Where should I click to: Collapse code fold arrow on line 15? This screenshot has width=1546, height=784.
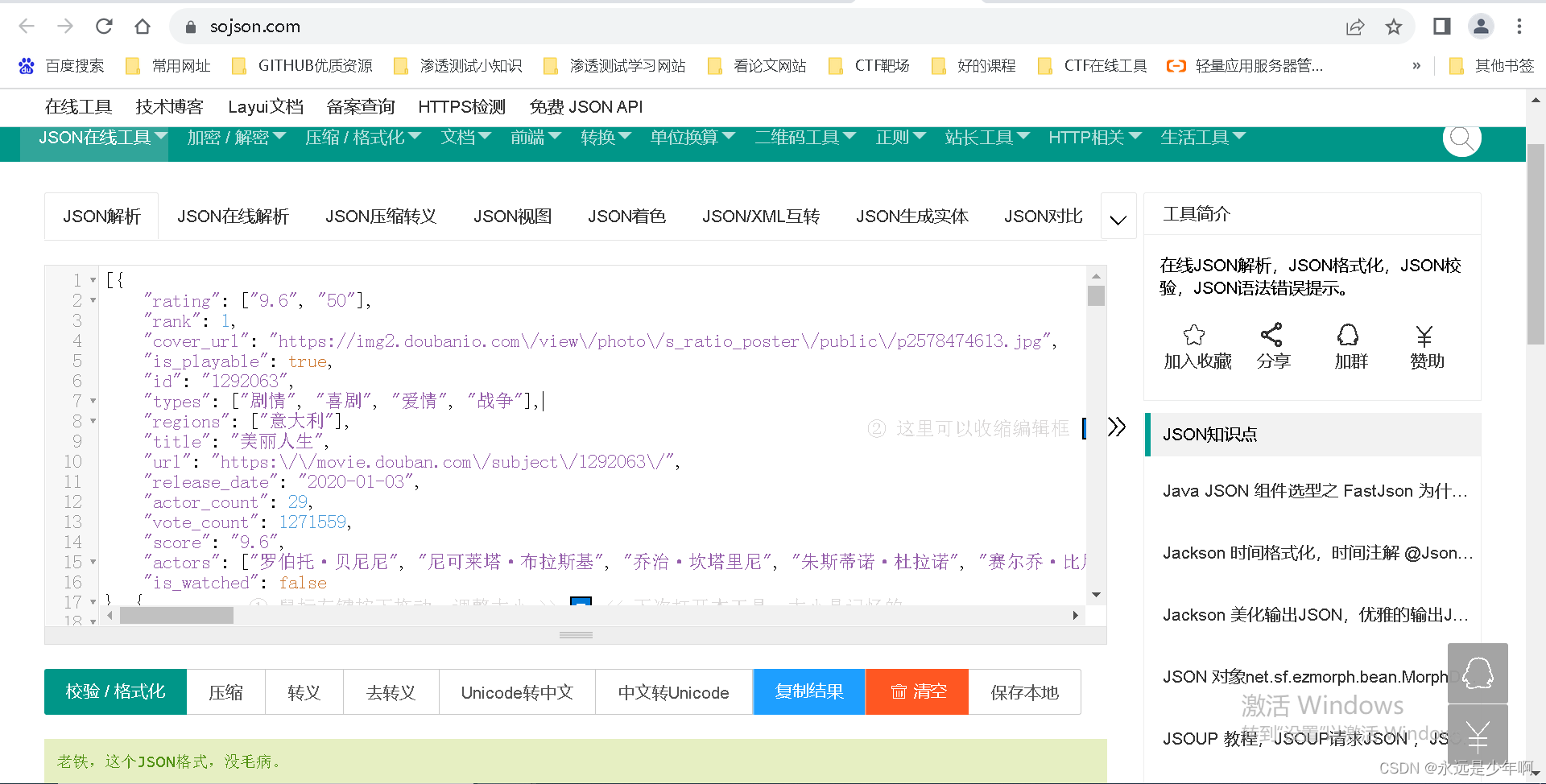93,562
